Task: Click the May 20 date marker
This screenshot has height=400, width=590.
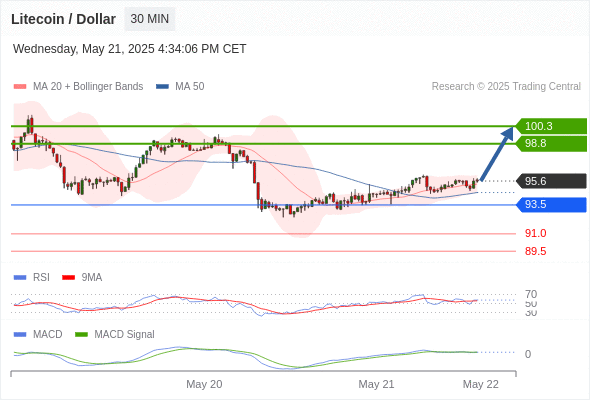Action: (204, 384)
